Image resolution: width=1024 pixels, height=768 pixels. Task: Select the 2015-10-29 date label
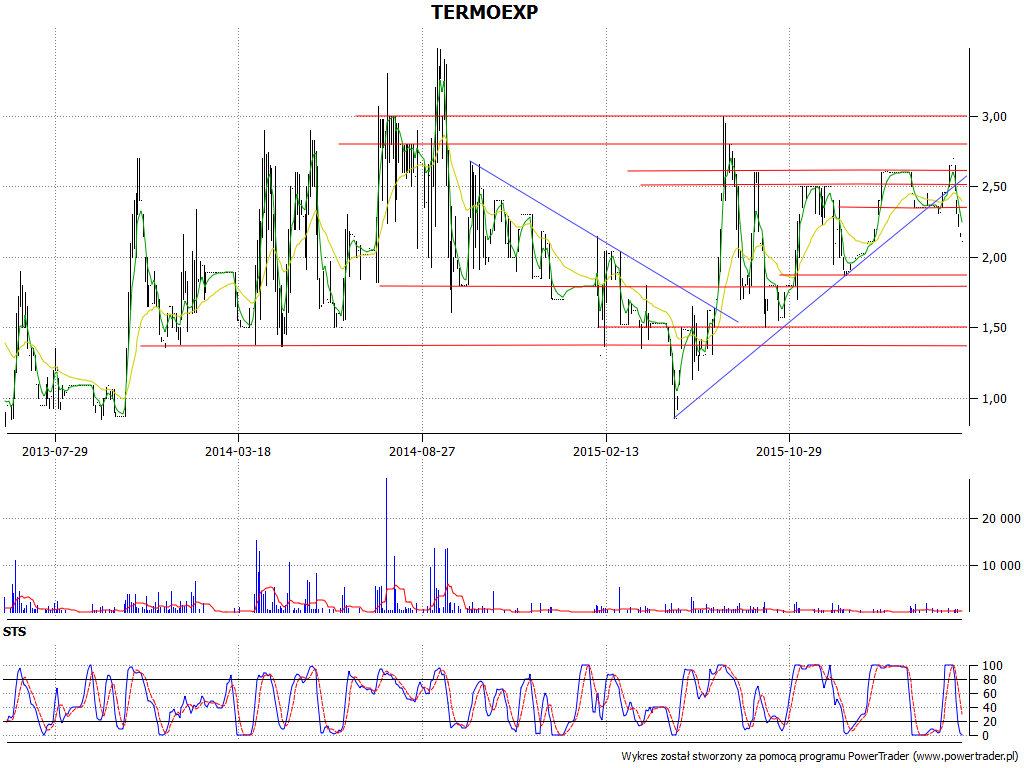[789, 451]
